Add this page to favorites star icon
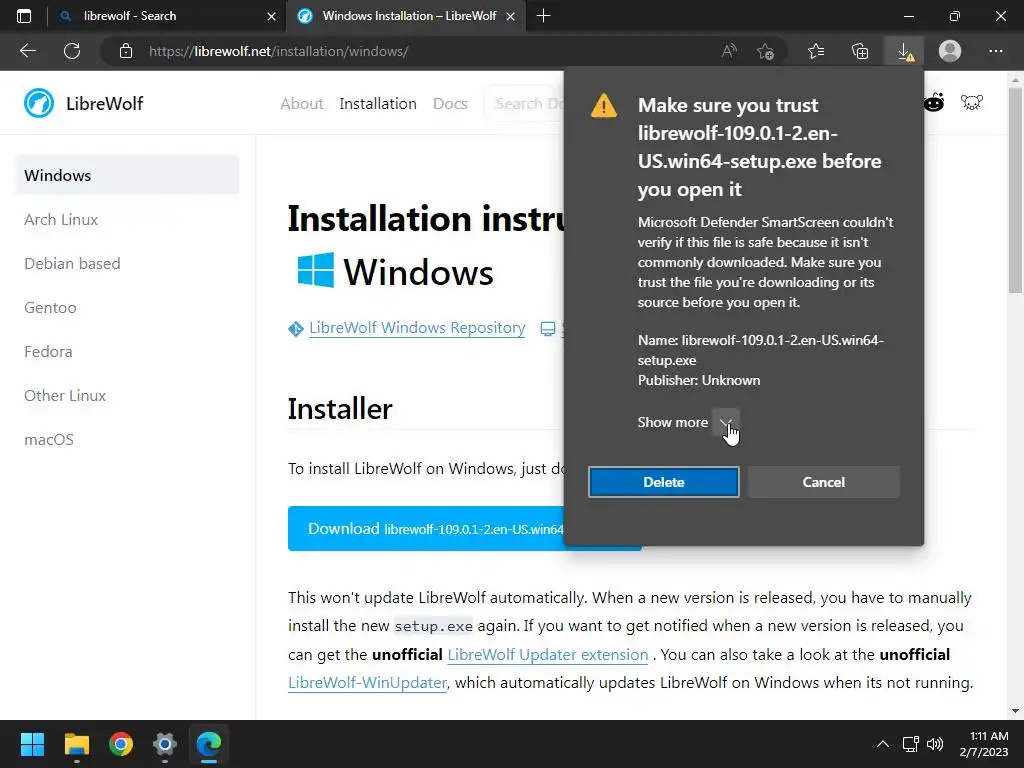The height and width of the screenshot is (768, 1024). [765, 51]
